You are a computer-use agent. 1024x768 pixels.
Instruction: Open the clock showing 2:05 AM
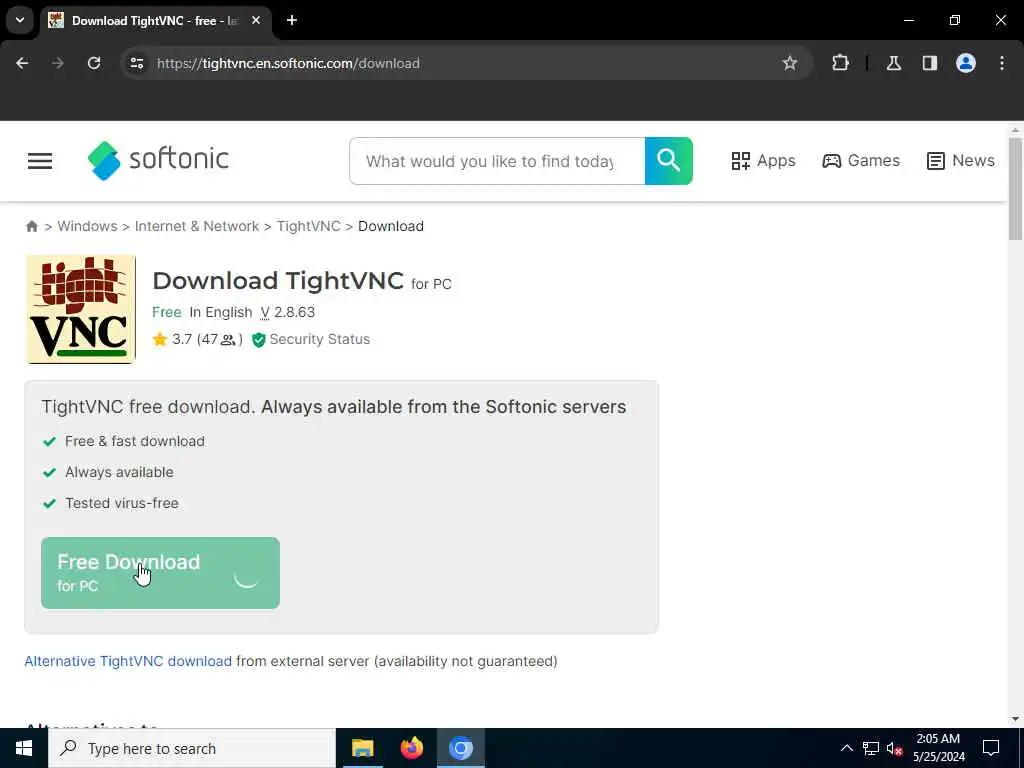pyautogui.click(x=938, y=748)
